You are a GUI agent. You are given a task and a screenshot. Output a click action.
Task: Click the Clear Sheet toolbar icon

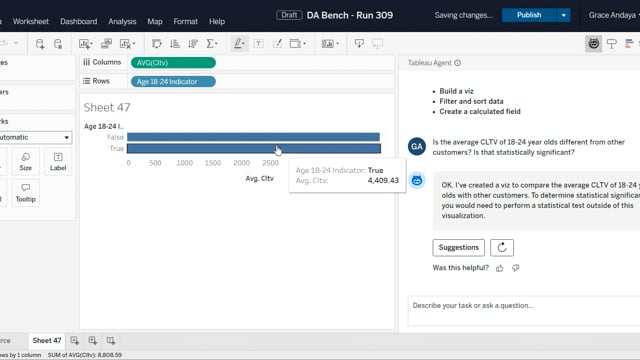pyautogui.click(x=127, y=44)
